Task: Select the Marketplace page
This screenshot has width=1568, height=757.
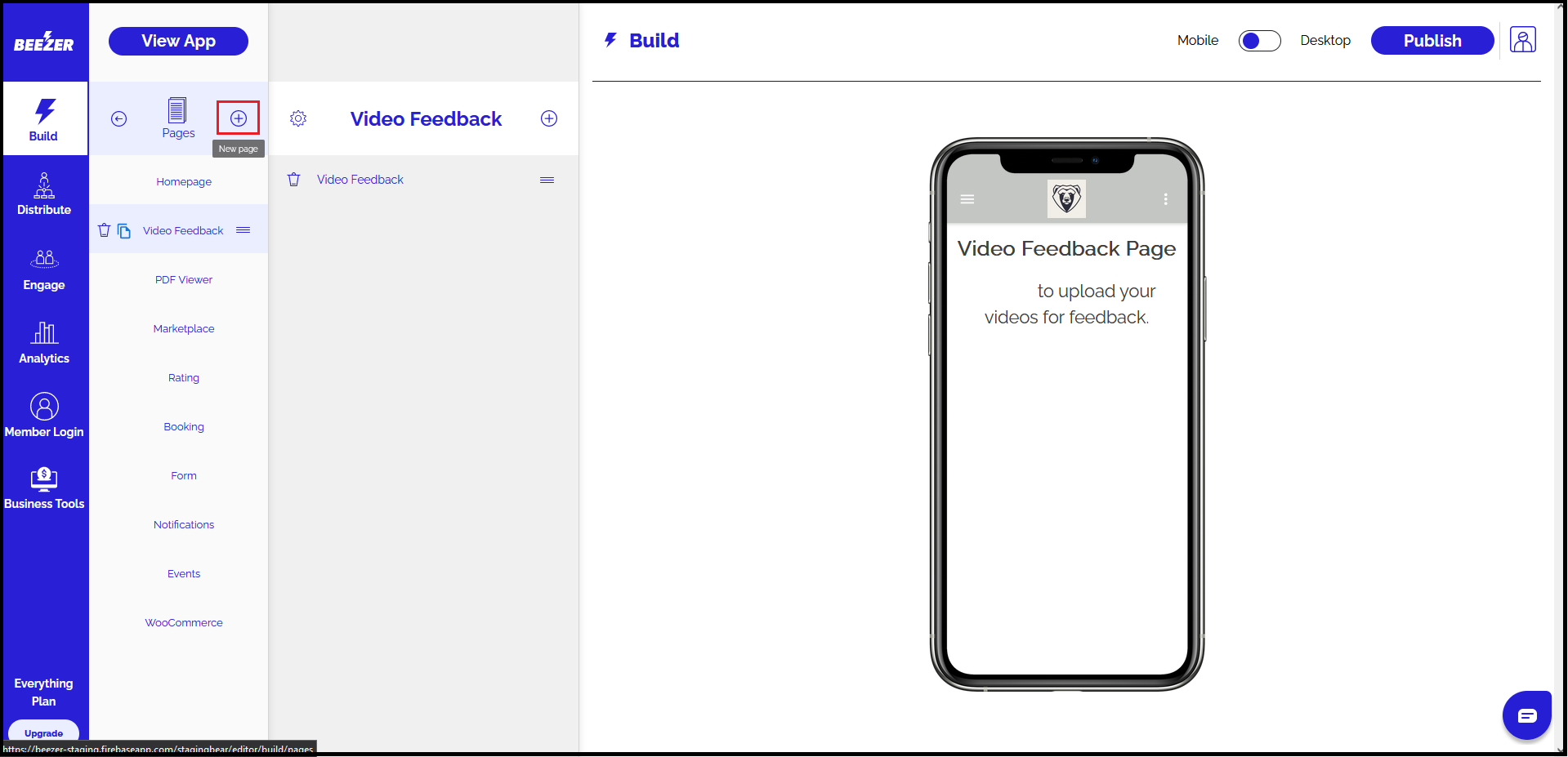Action: pyautogui.click(x=184, y=328)
